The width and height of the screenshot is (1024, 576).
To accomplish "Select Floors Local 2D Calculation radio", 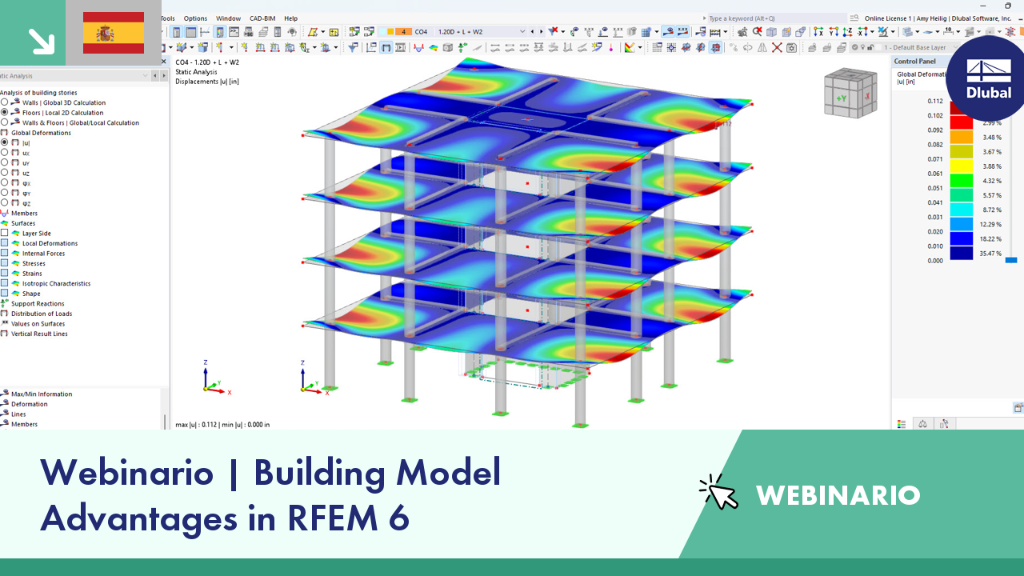I will coord(5,112).
